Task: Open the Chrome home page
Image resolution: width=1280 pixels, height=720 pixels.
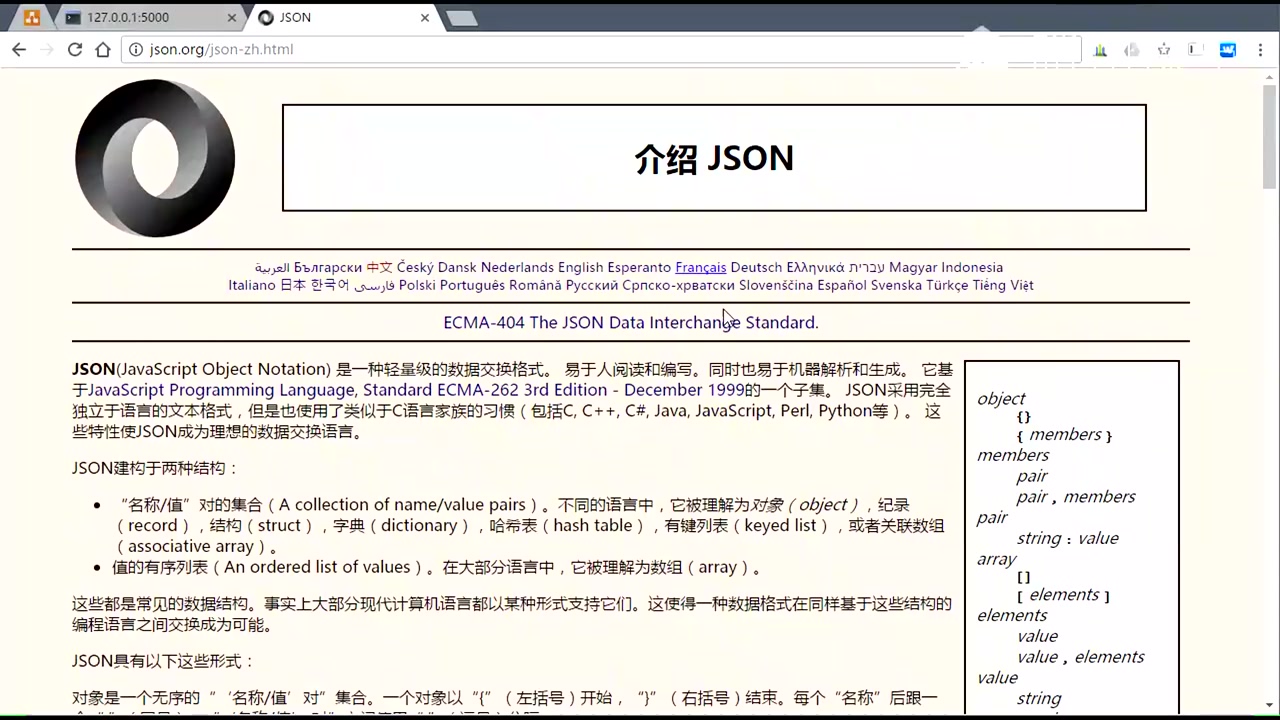Action: pyautogui.click(x=103, y=49)
